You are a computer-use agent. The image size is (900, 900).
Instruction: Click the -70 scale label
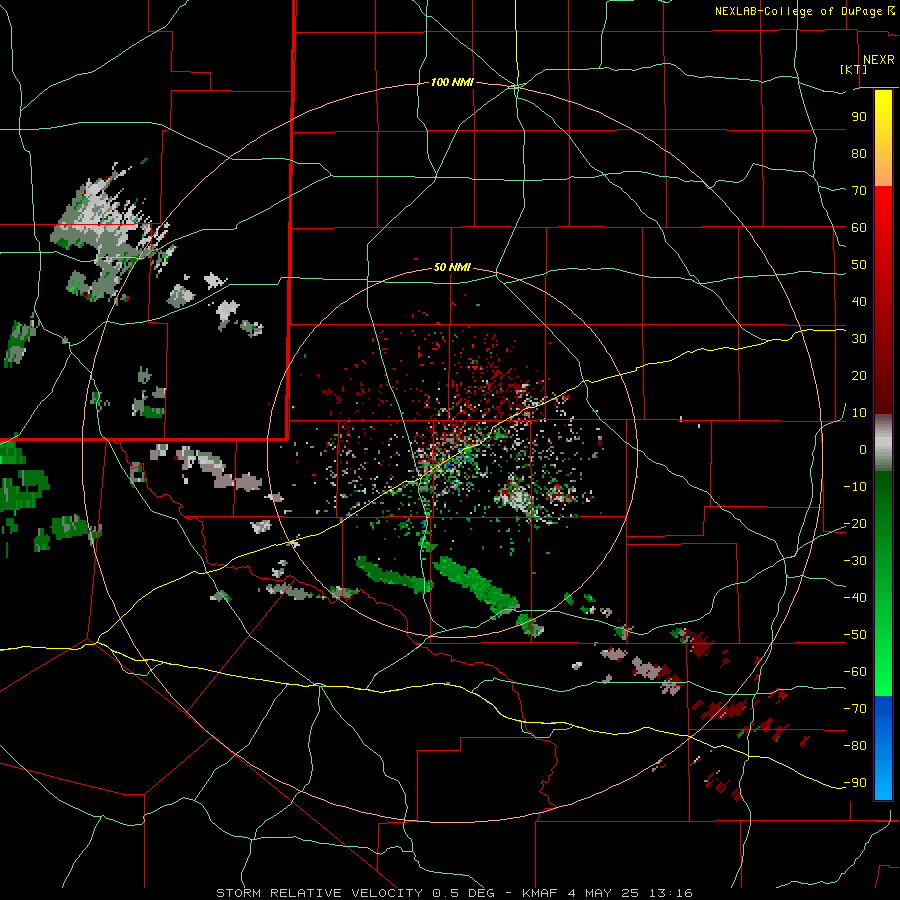coord(855,709)
